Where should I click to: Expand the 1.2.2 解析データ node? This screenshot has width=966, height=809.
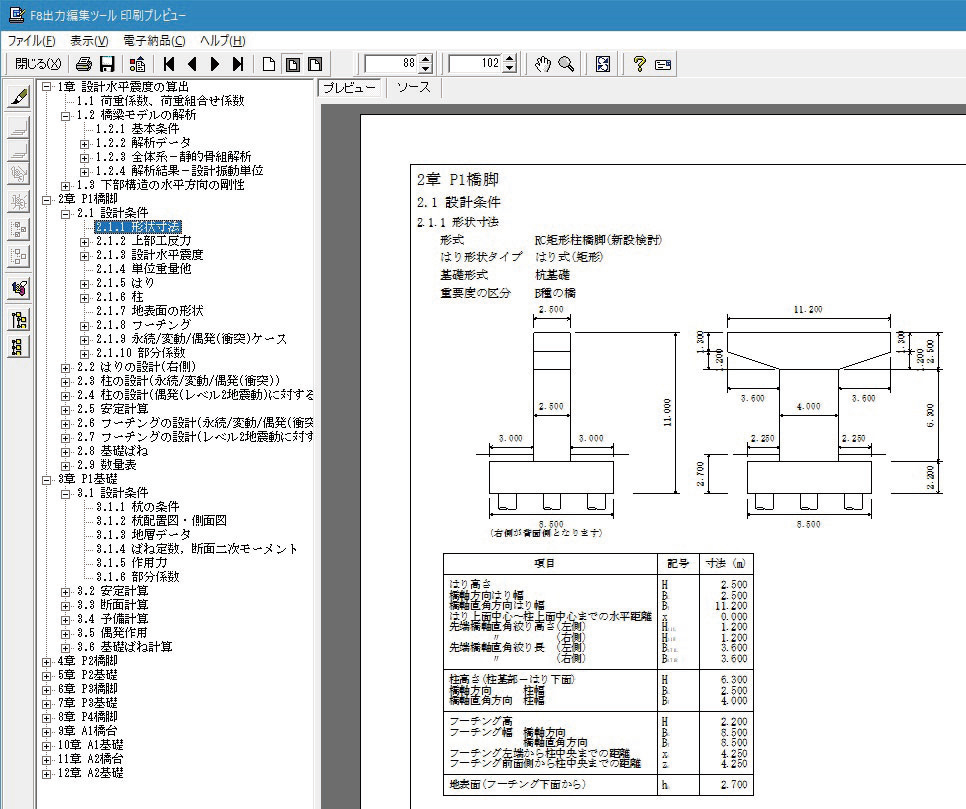pos(84,144)
